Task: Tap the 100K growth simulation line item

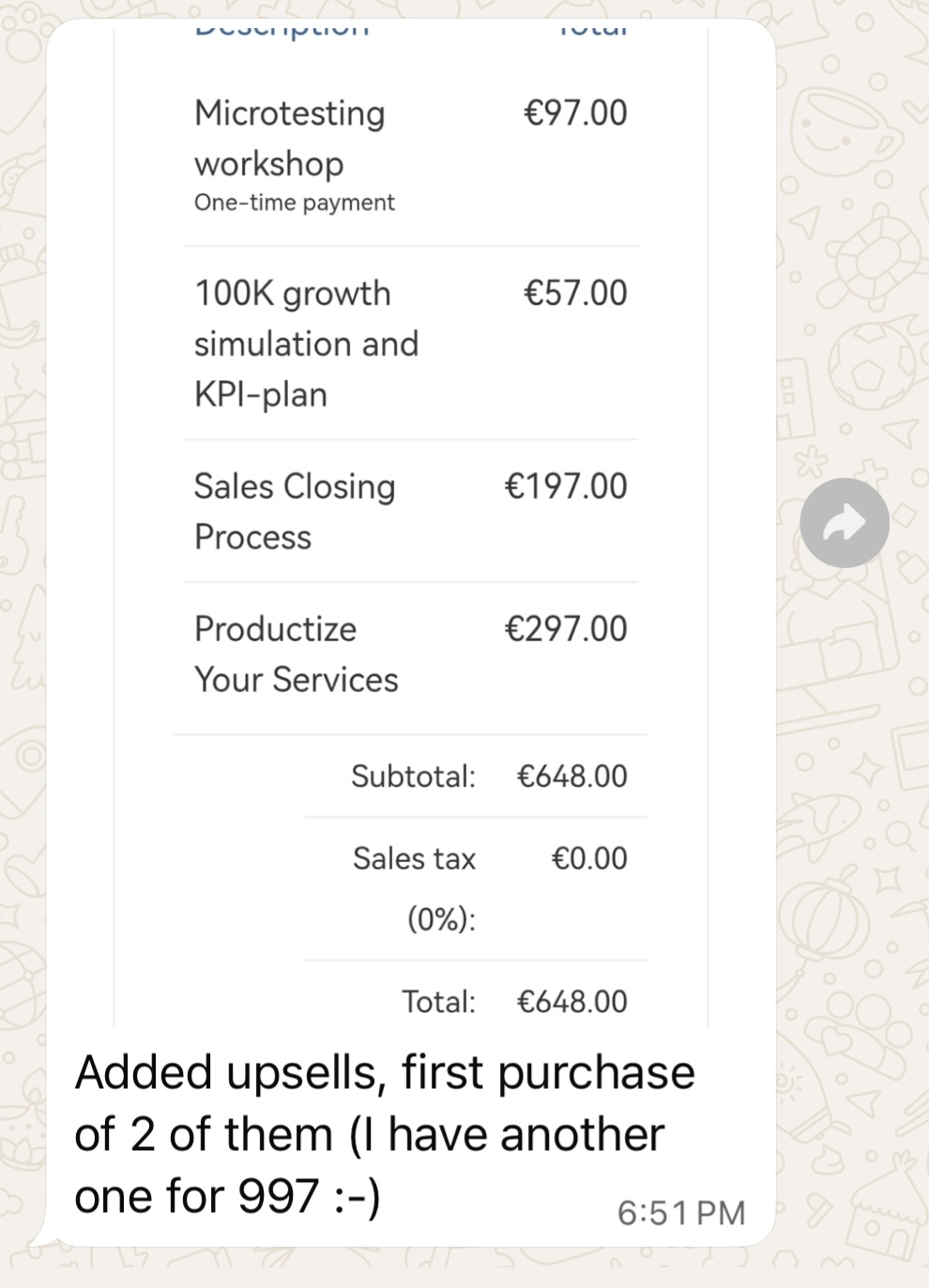Action: (x=306, y=344)
